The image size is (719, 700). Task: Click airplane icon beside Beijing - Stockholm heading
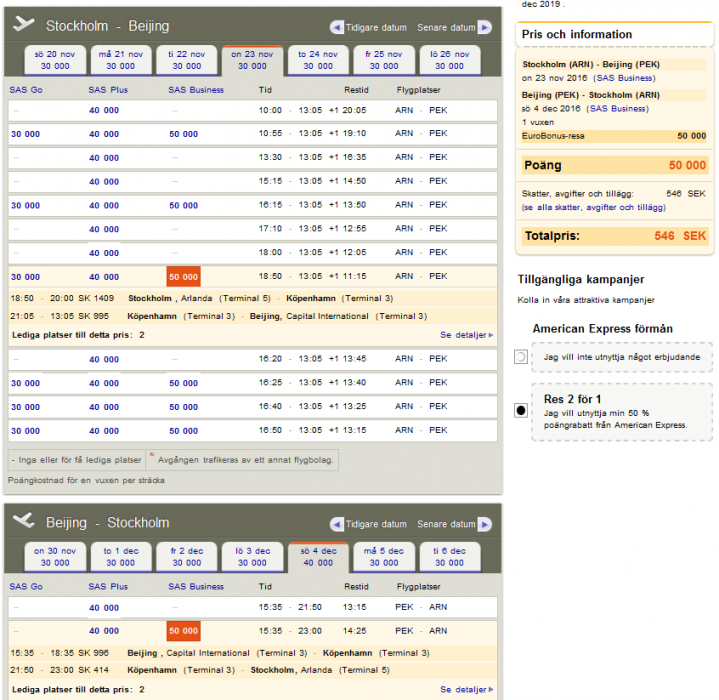tap(24, 522)
